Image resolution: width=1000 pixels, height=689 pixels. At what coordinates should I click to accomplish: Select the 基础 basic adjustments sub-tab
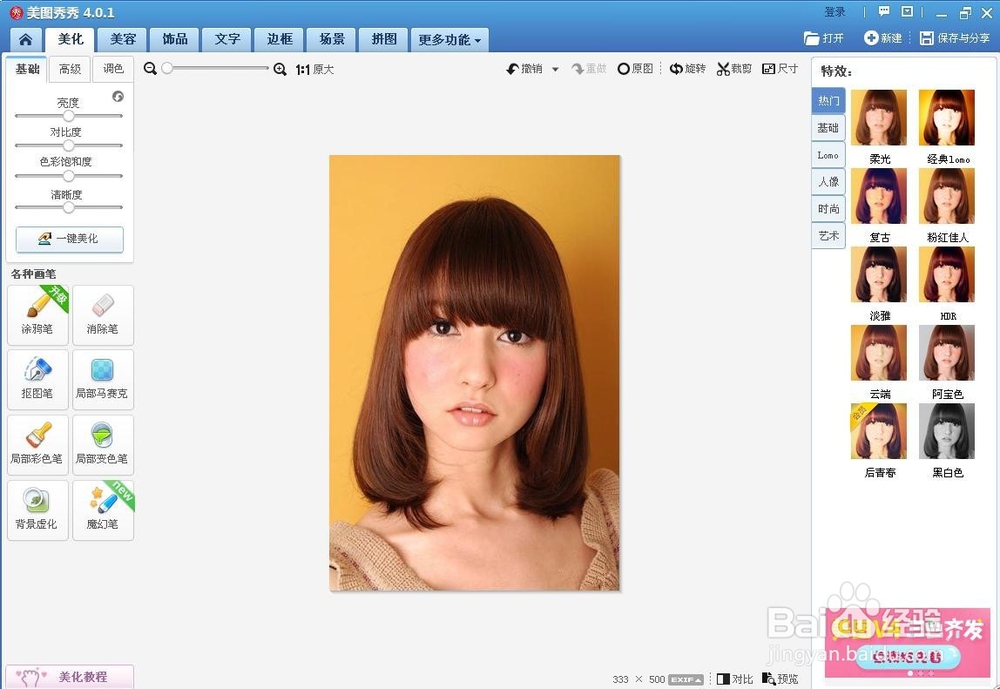27,69
